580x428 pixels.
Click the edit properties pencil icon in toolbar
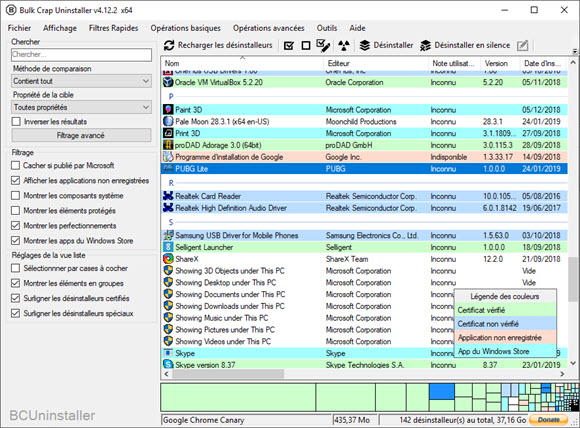pos(522,46)
